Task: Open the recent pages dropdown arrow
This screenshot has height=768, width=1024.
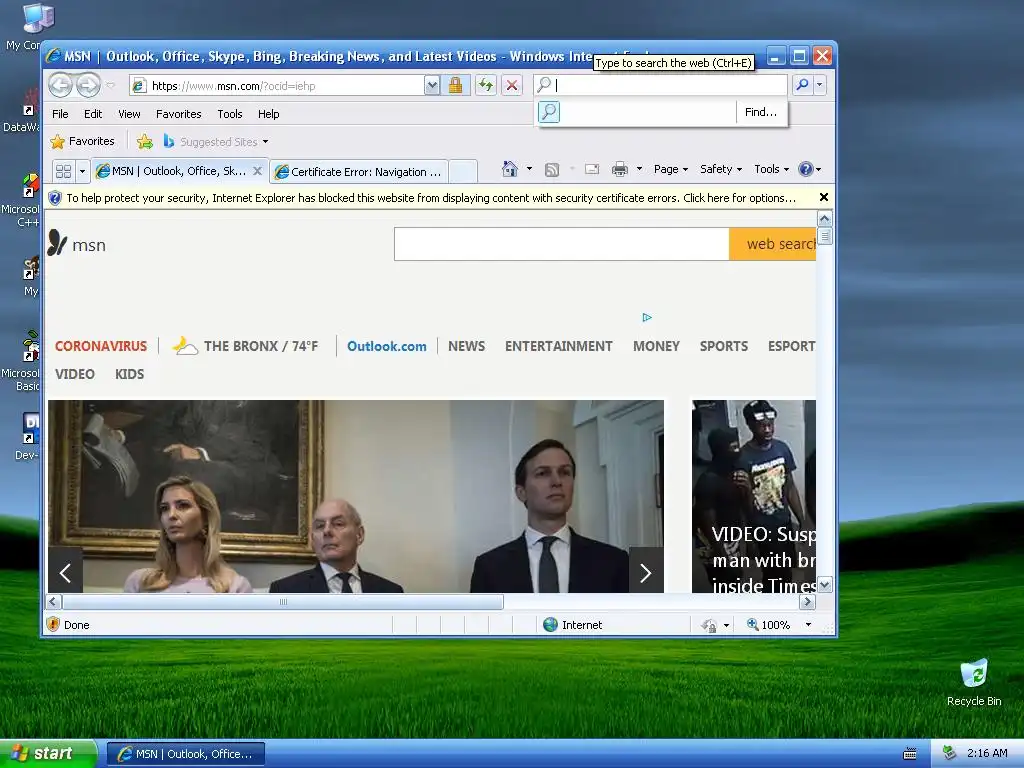Action: pyautogui.click(x=110, y=86)
